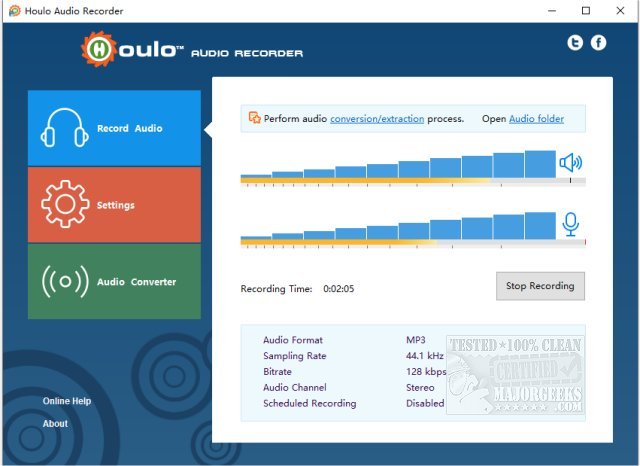The height and width of the screenshot is (466, 640).
Task: Open the Facebook social icon
Action: coord(598,42)
